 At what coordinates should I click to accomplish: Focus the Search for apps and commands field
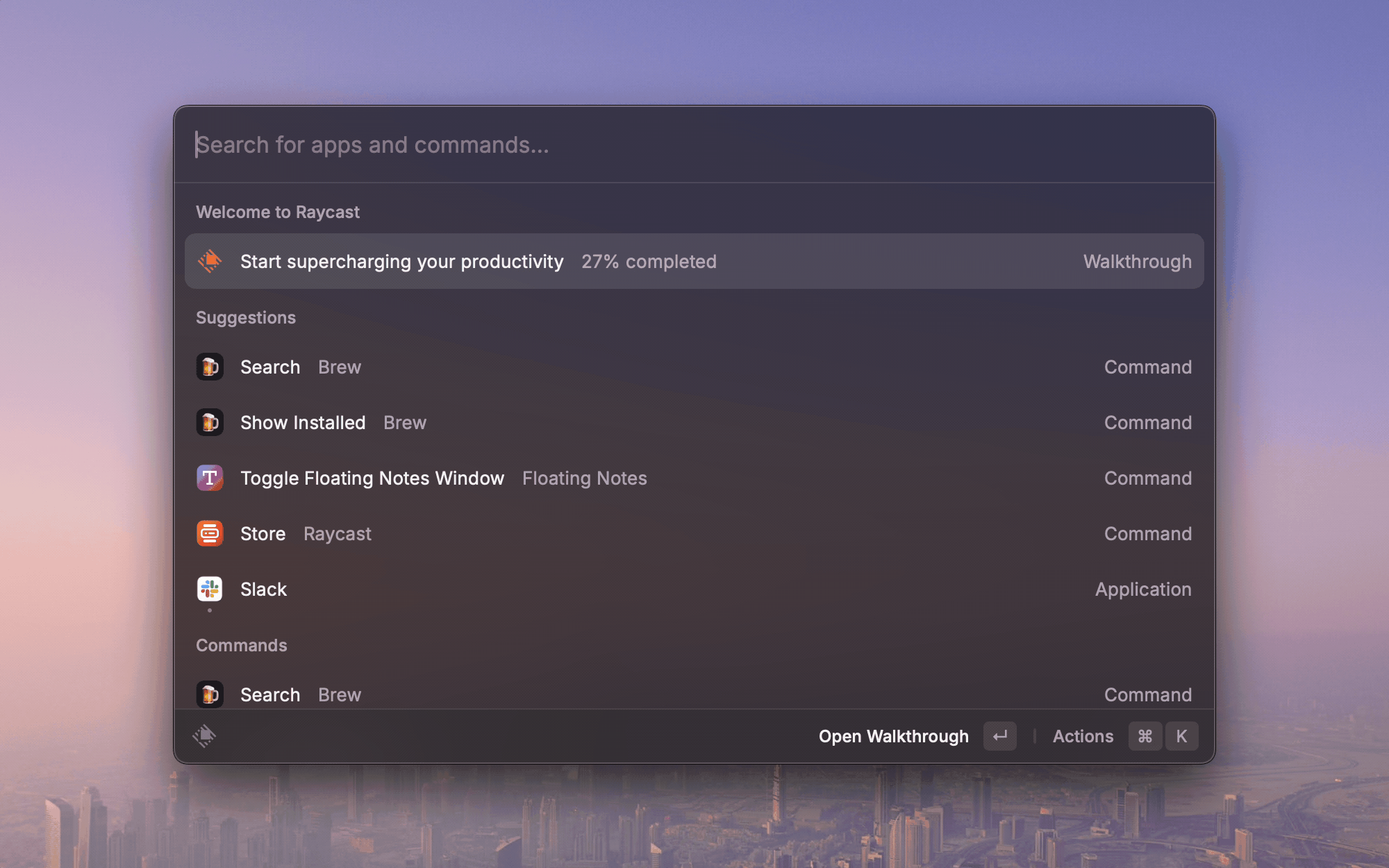tap(694, 144)
